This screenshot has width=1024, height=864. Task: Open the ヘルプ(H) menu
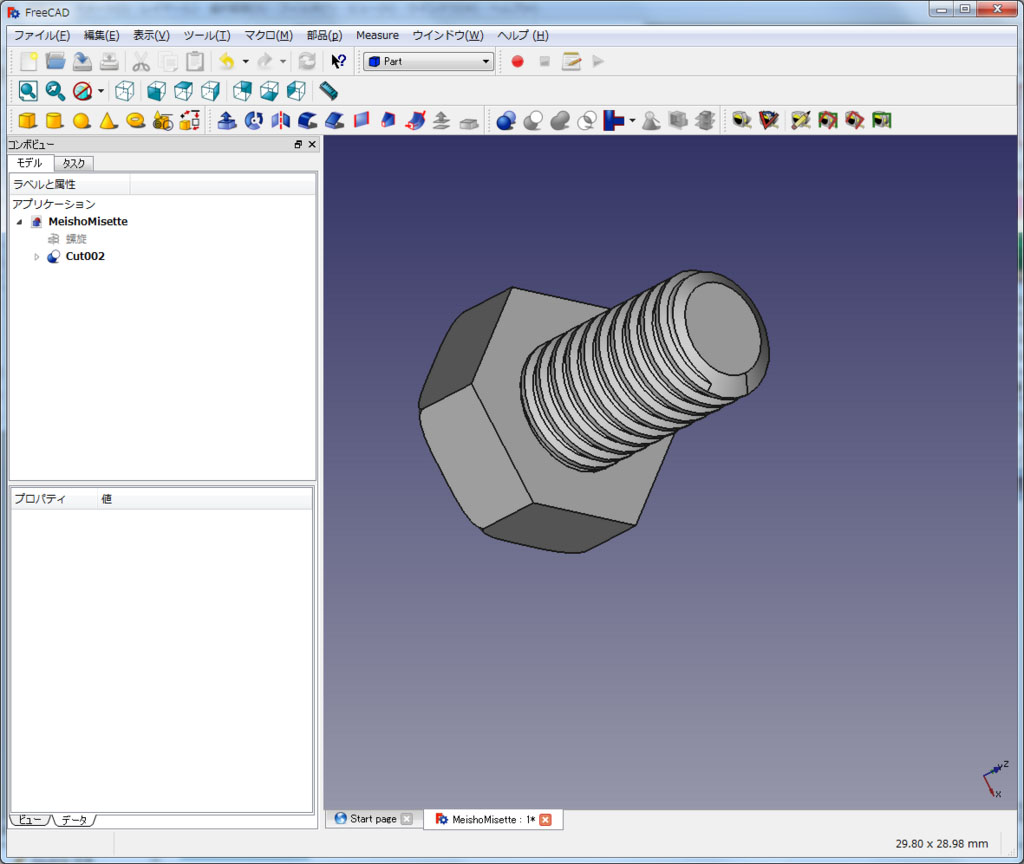(522, 35)
